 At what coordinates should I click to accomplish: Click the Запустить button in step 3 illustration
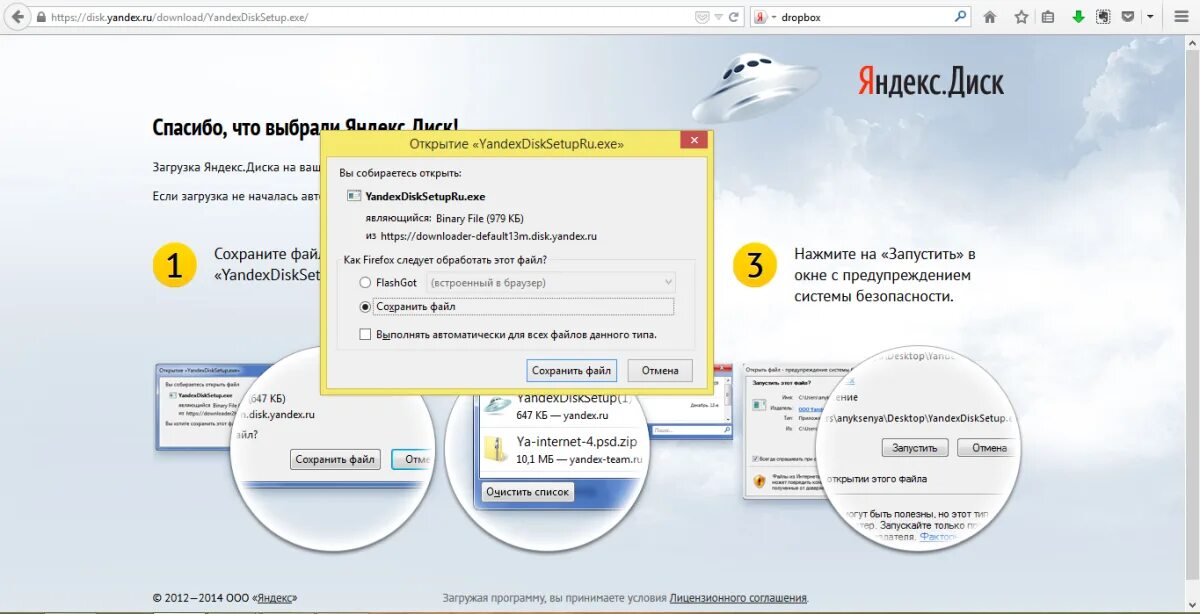pyautogui.click(x=915, y=448)
